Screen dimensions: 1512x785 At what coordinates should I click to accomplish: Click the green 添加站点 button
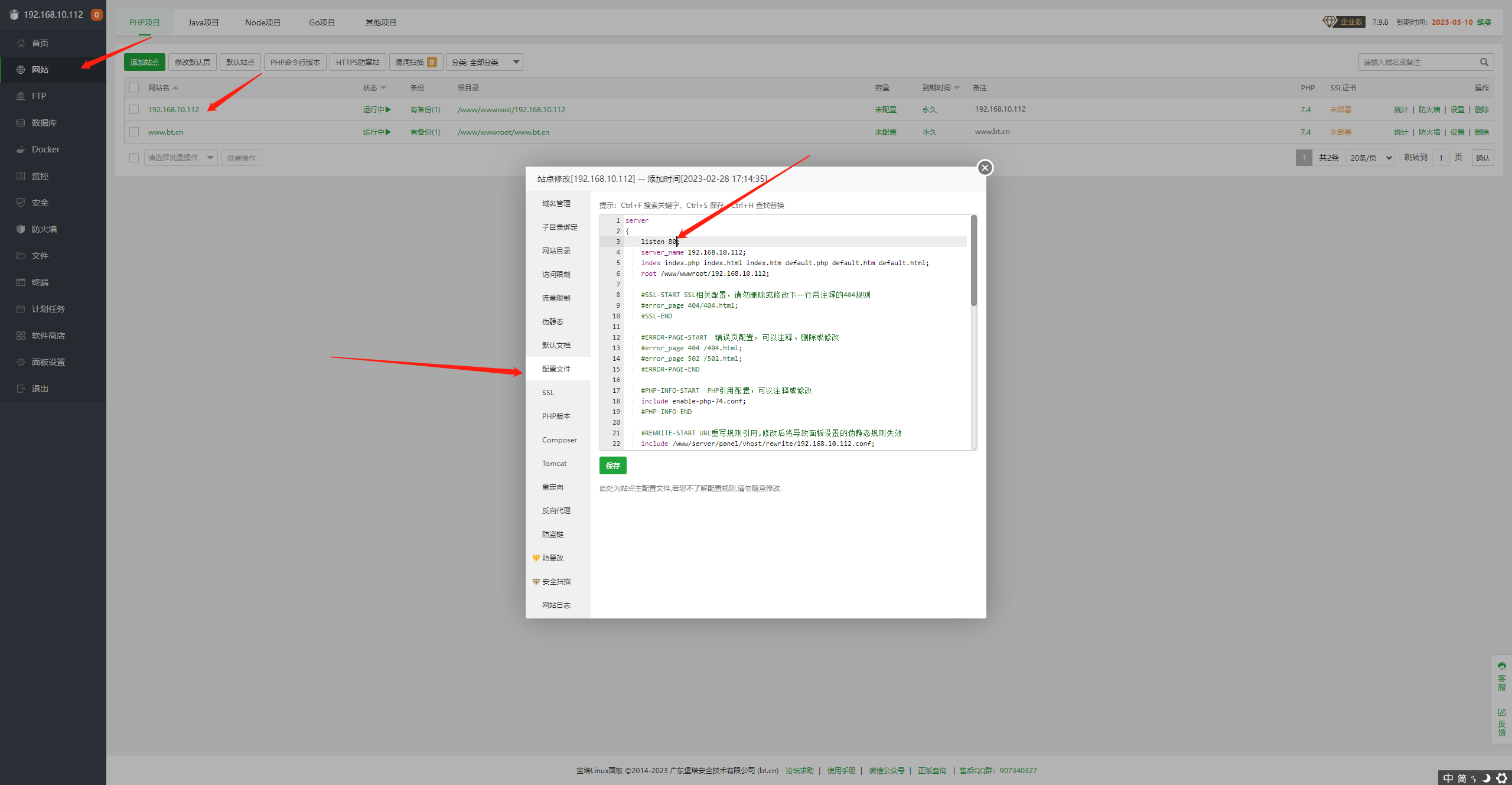[x=145, y=62]
